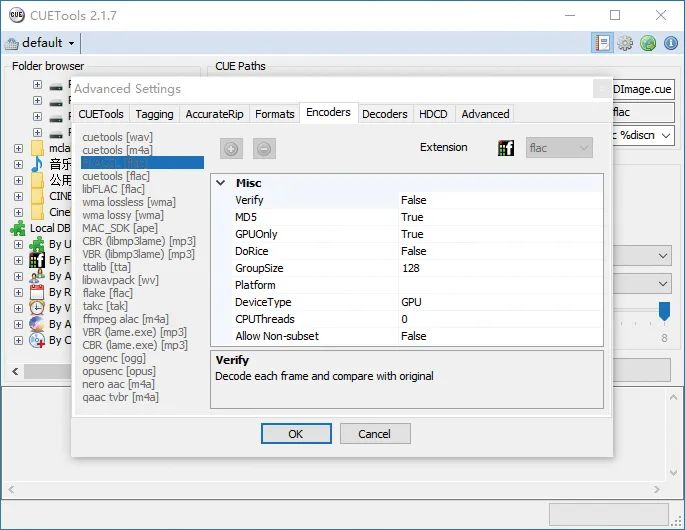Select the Encoders tab

tap(328, 113)
